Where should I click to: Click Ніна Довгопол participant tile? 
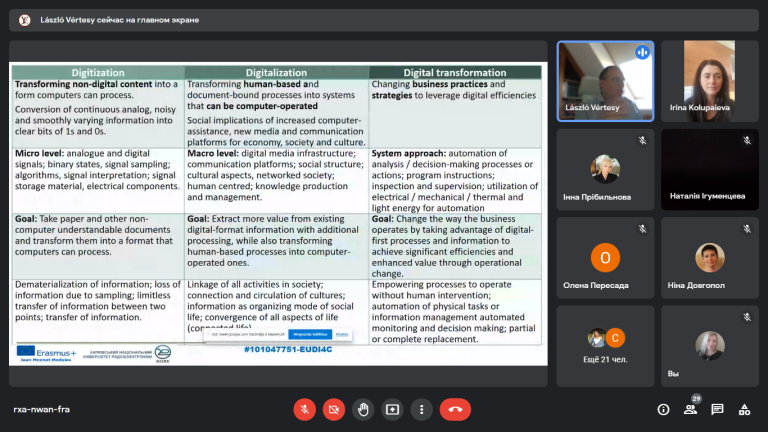(710, 258)
